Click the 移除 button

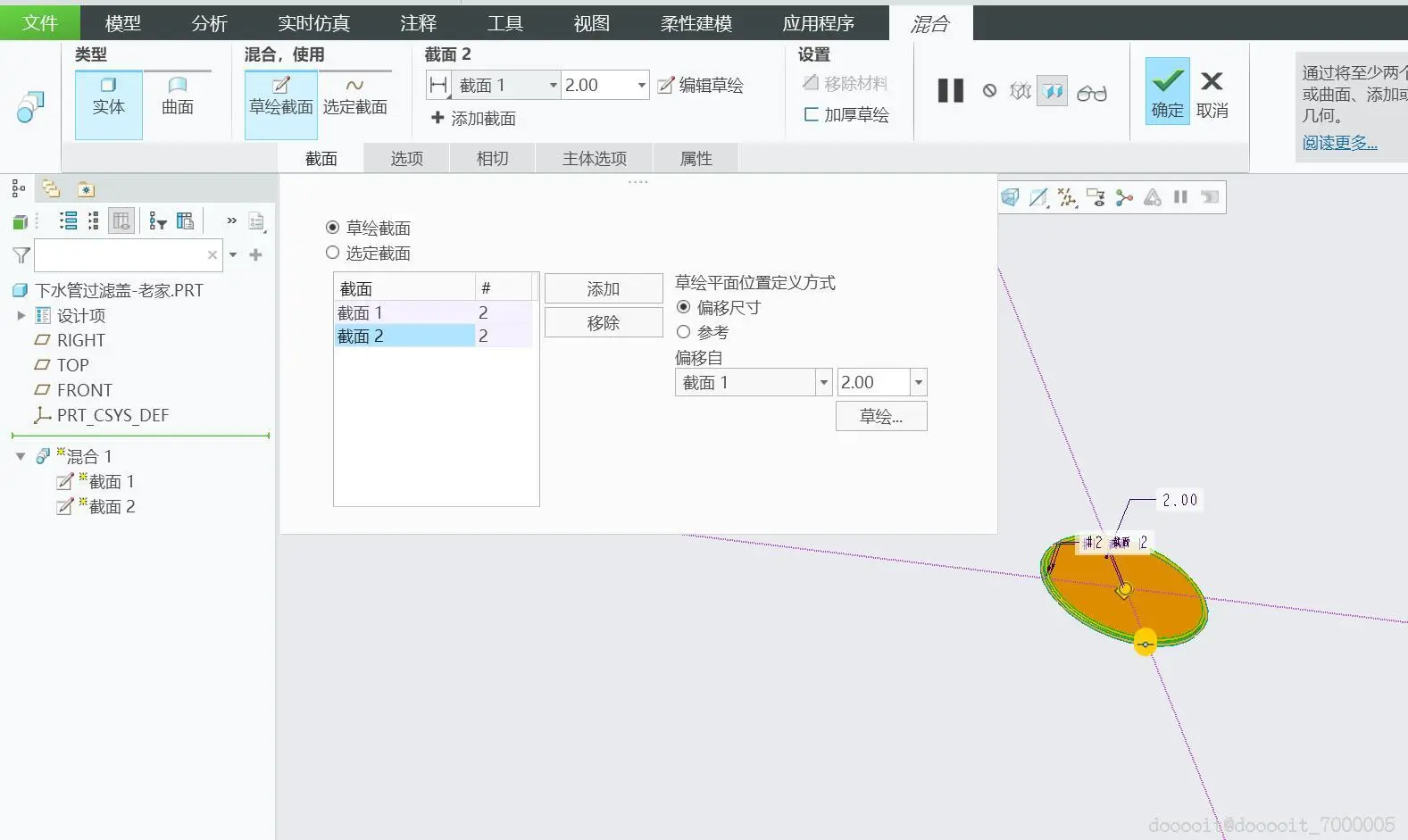(x=604, y=322)
